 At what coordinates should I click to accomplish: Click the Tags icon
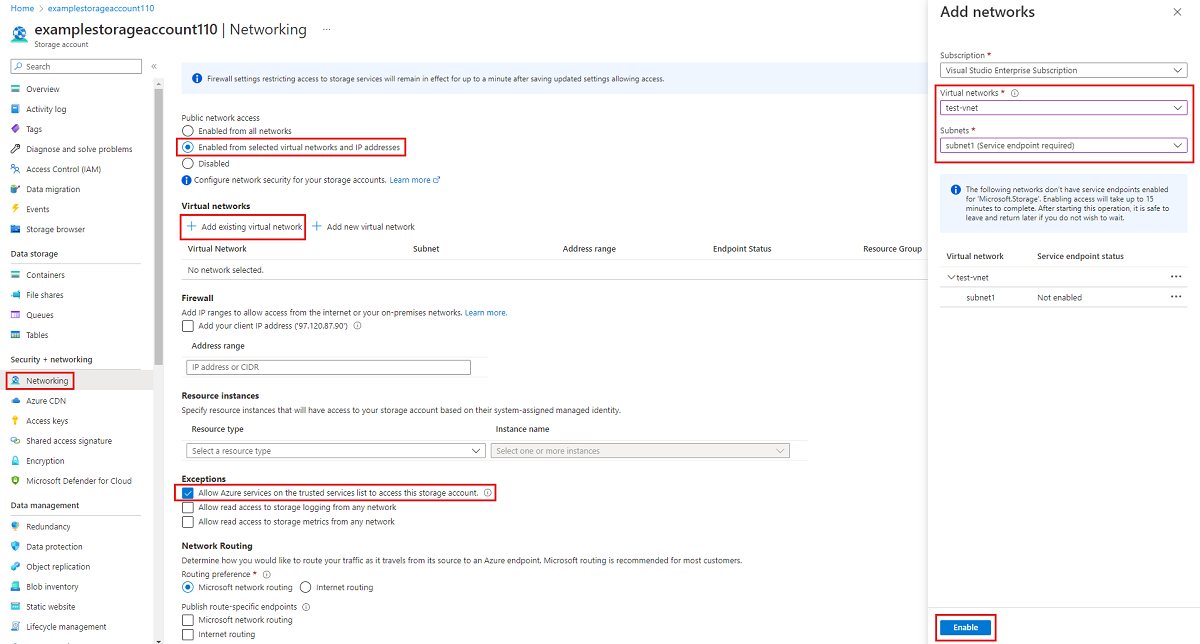coord(15,129)
